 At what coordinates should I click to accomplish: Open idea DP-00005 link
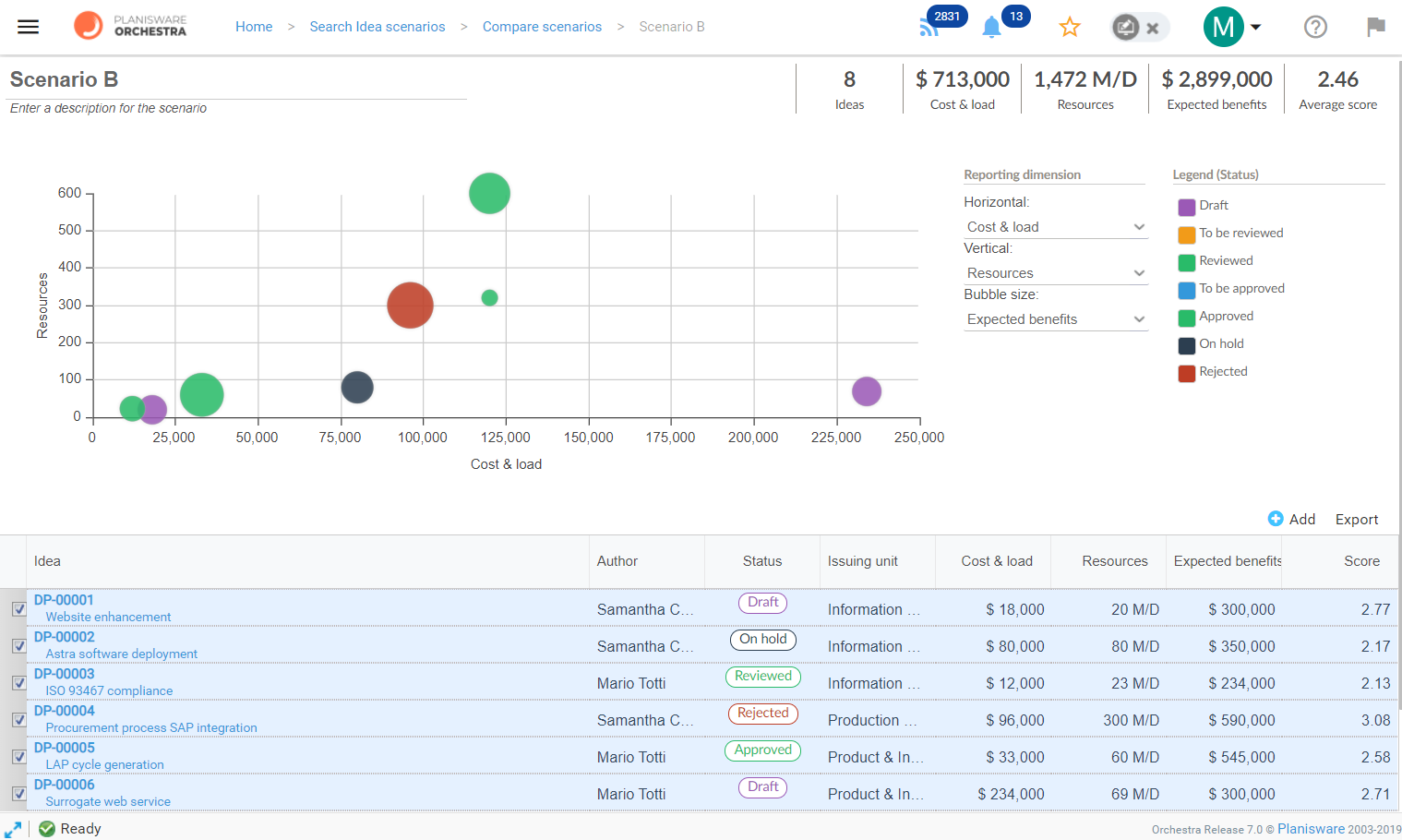pyautogui.click(x=65, y=748)
